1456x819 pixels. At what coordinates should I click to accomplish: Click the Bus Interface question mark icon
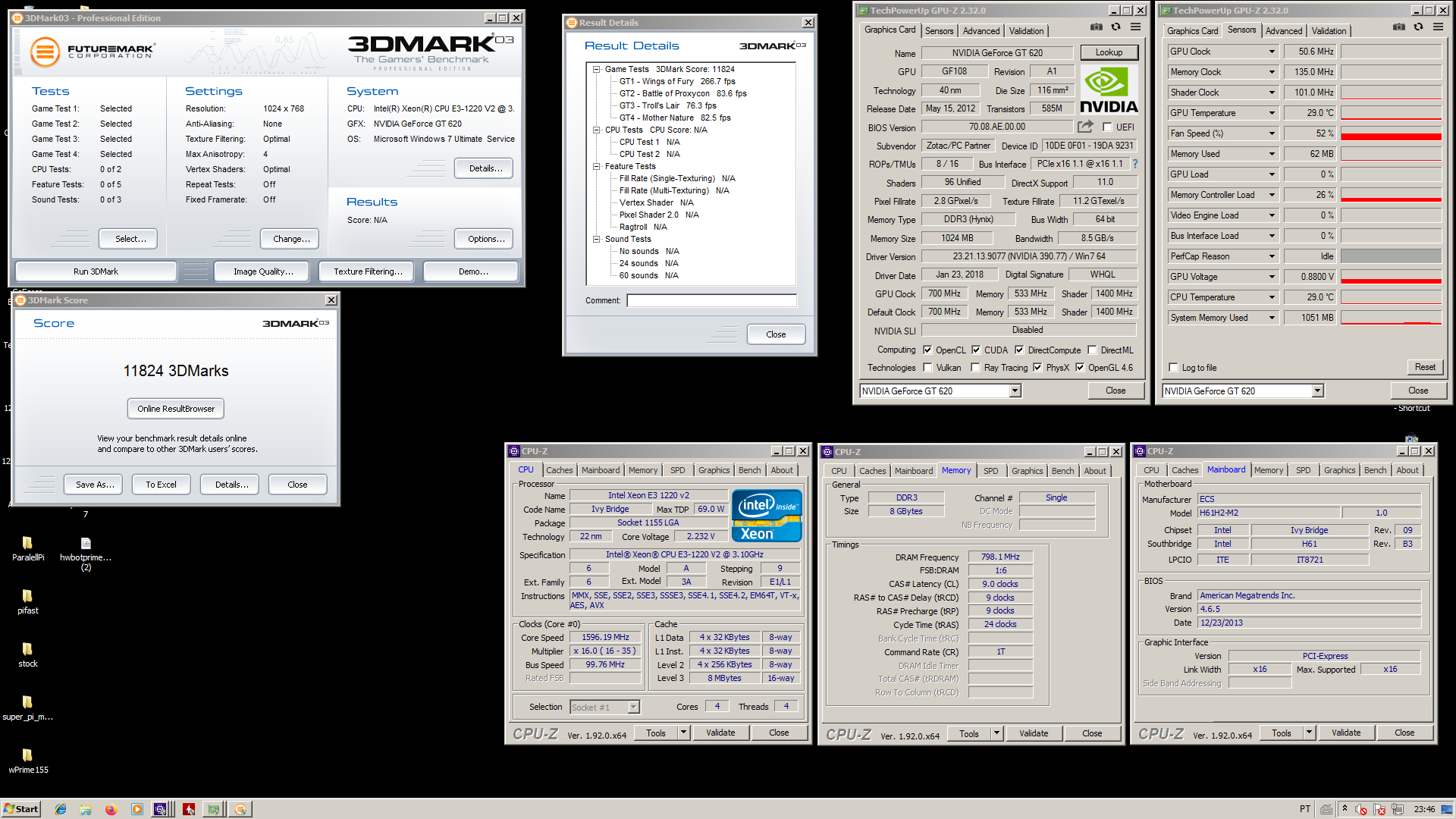[1134, 164]
